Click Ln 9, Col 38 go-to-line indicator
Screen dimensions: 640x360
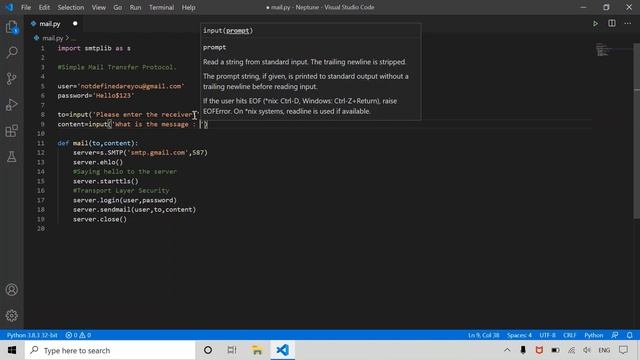click(484, 335)
